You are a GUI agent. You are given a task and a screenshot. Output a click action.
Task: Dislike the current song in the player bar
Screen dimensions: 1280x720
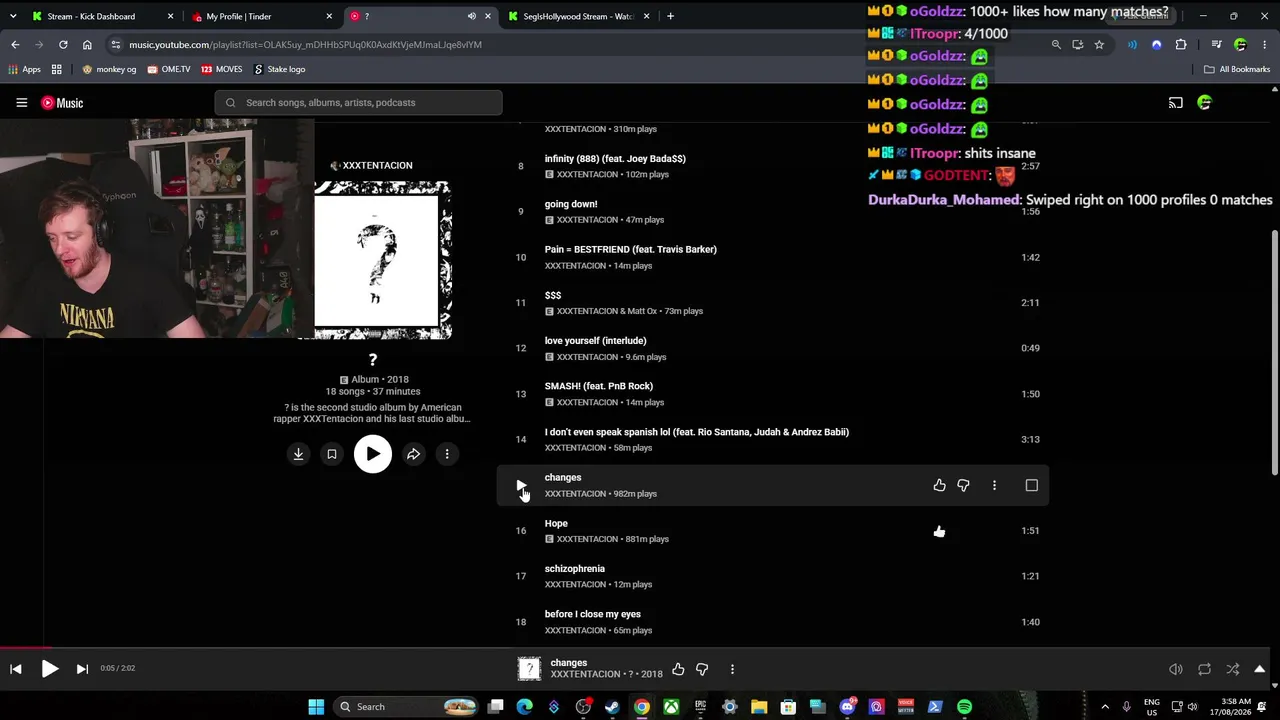click(702, 669)
